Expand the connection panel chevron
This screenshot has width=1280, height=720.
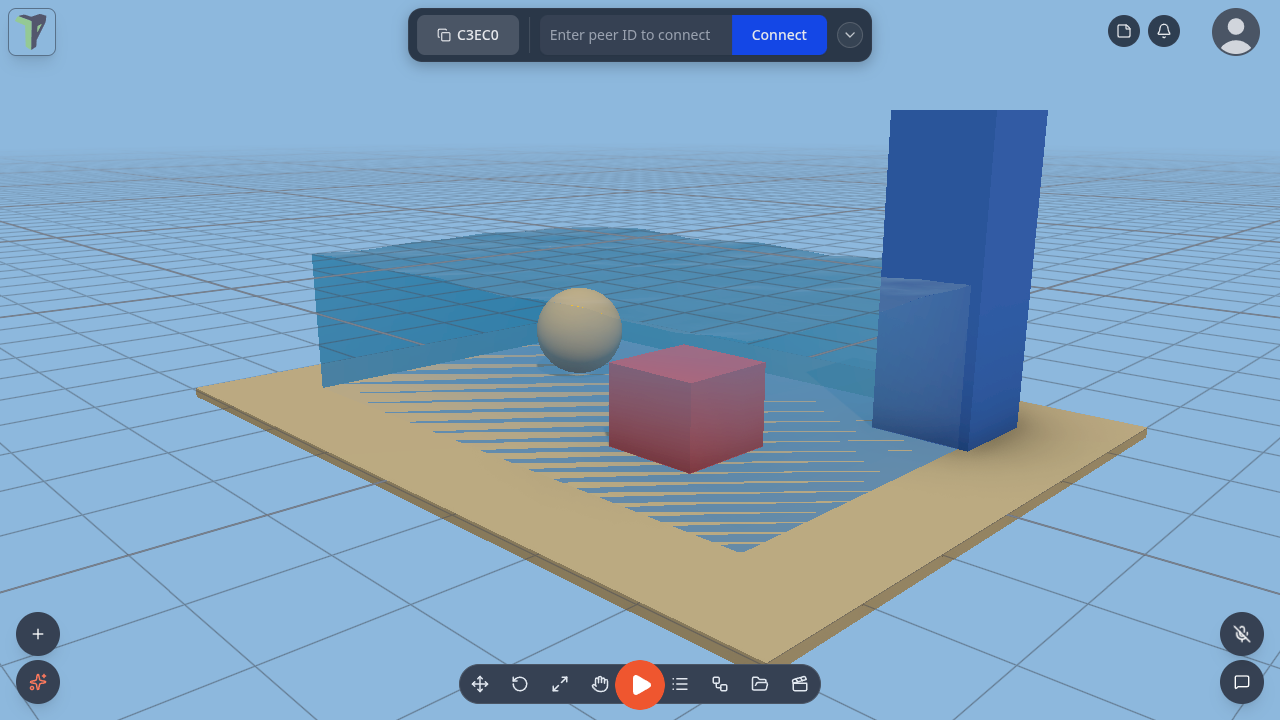850,35
